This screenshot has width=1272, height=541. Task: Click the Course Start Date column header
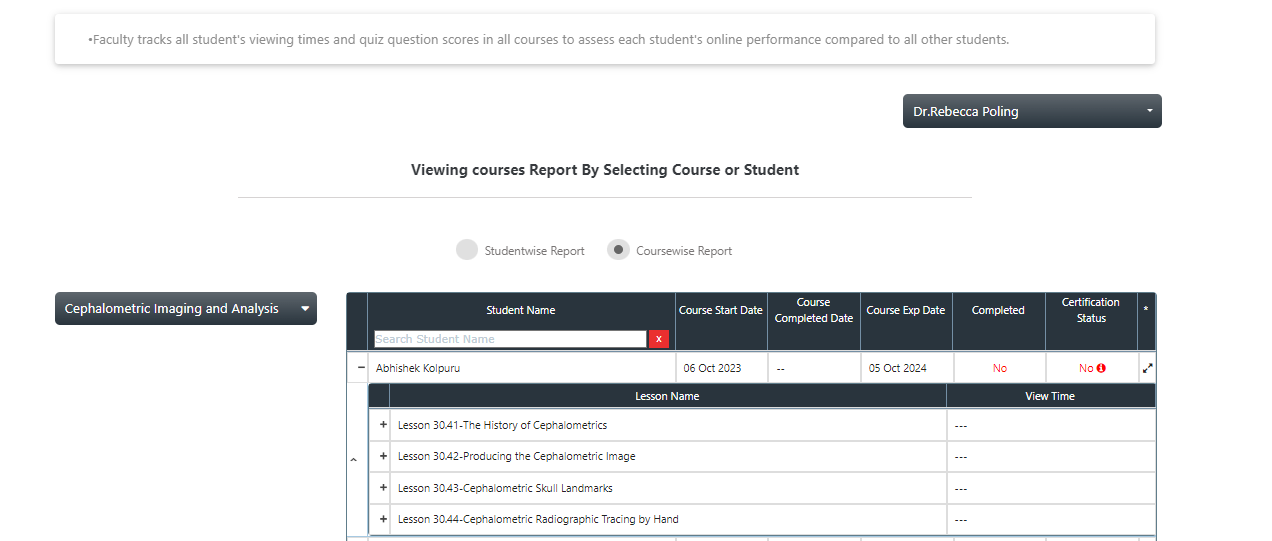click(x=721, y=310)
